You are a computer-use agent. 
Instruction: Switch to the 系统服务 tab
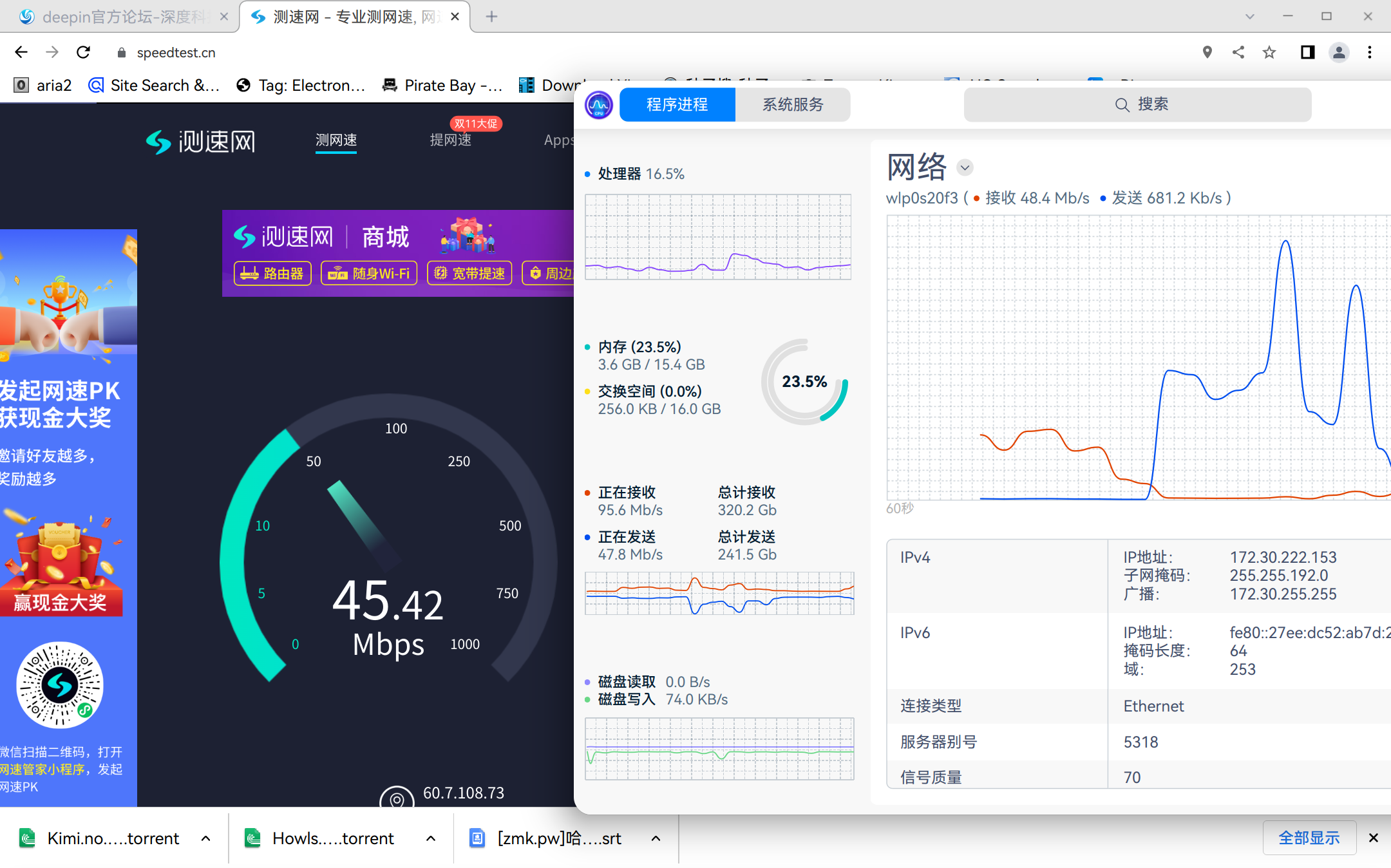point(792,104)
